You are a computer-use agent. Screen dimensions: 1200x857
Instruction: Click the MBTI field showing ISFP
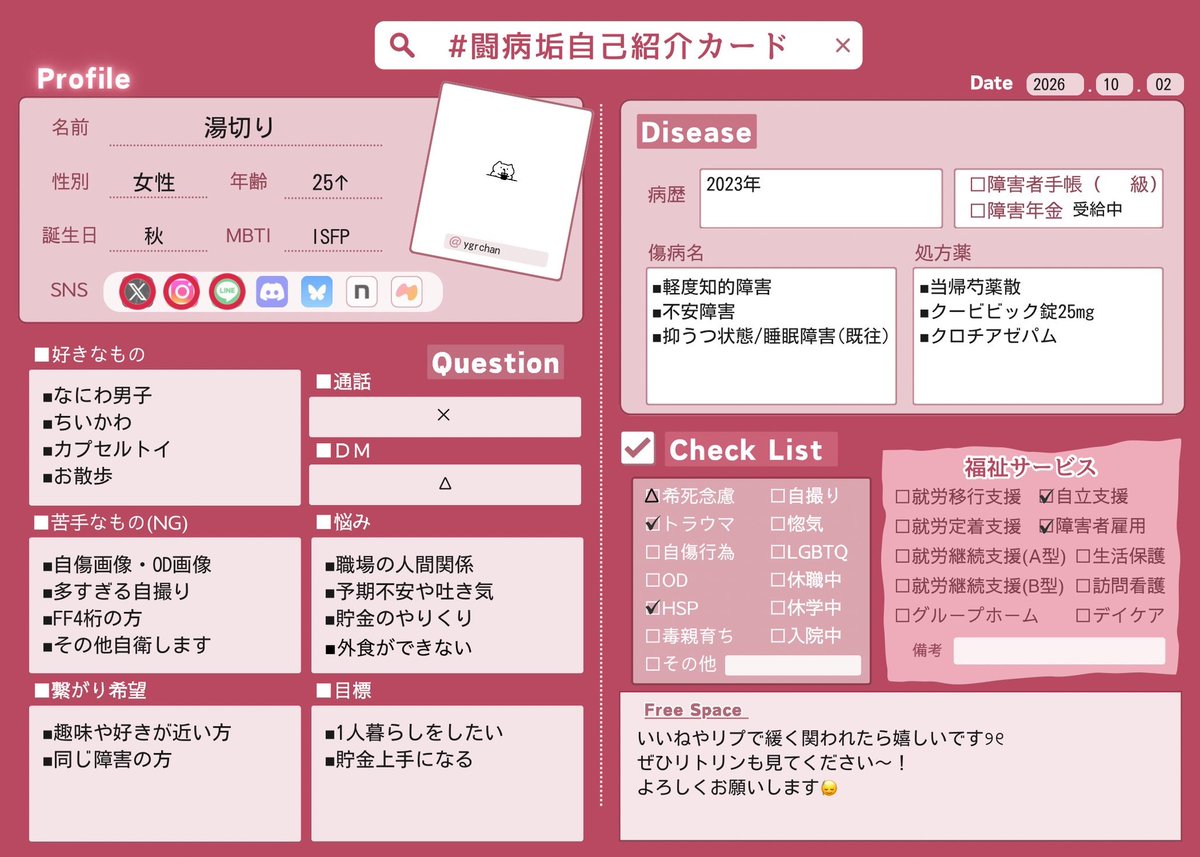pos(332,237)
